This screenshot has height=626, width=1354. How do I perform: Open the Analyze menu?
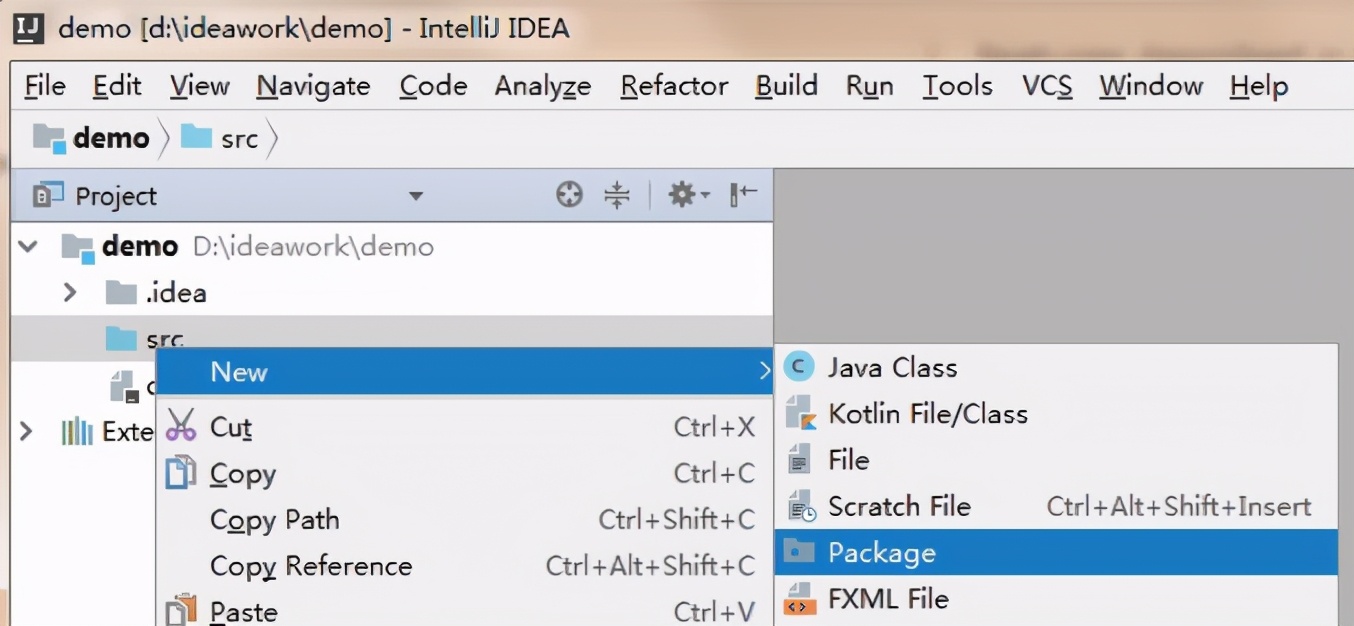tap(543, 87)
